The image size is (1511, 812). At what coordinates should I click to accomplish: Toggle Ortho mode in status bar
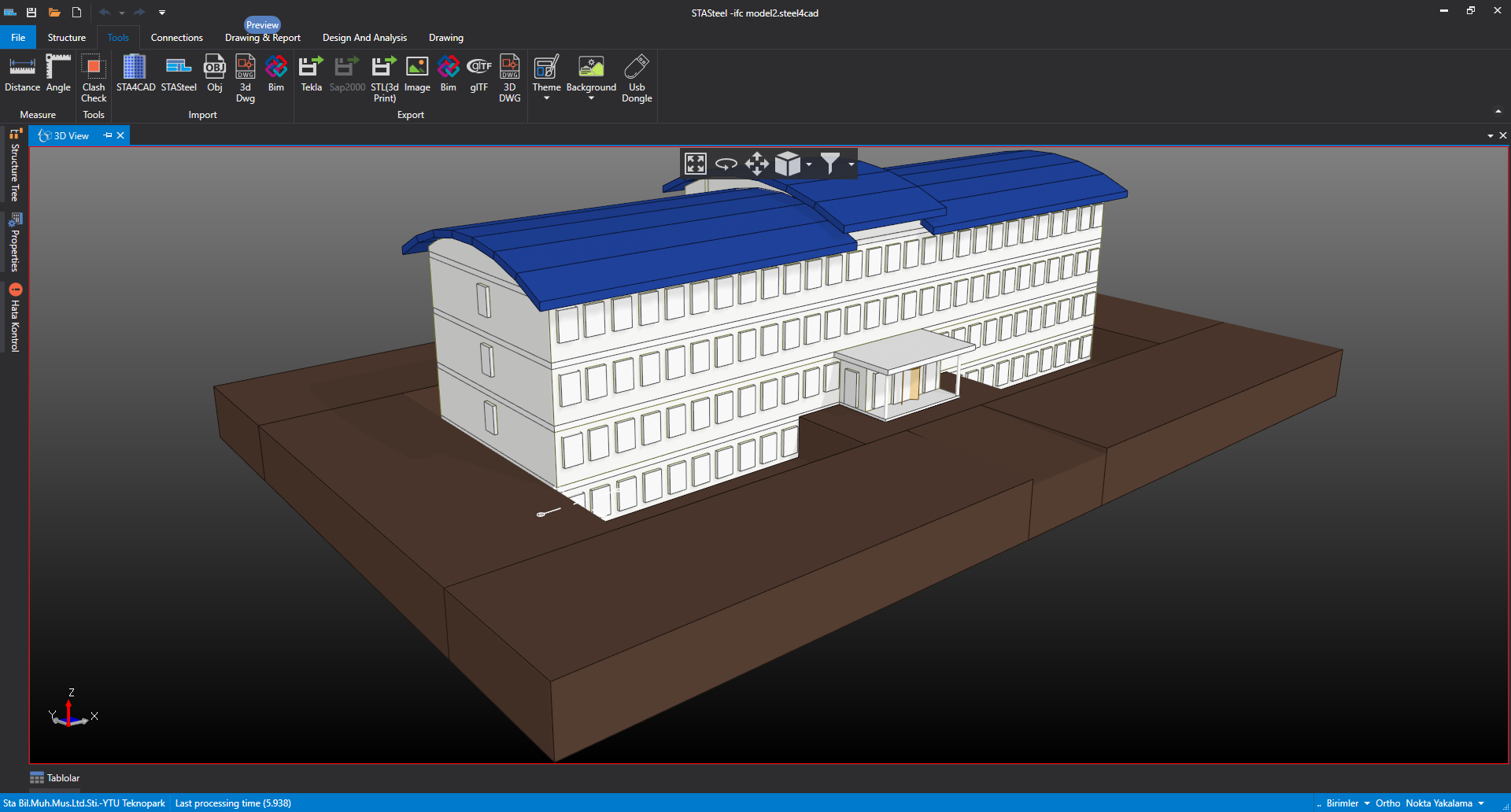pos(1387,803)
